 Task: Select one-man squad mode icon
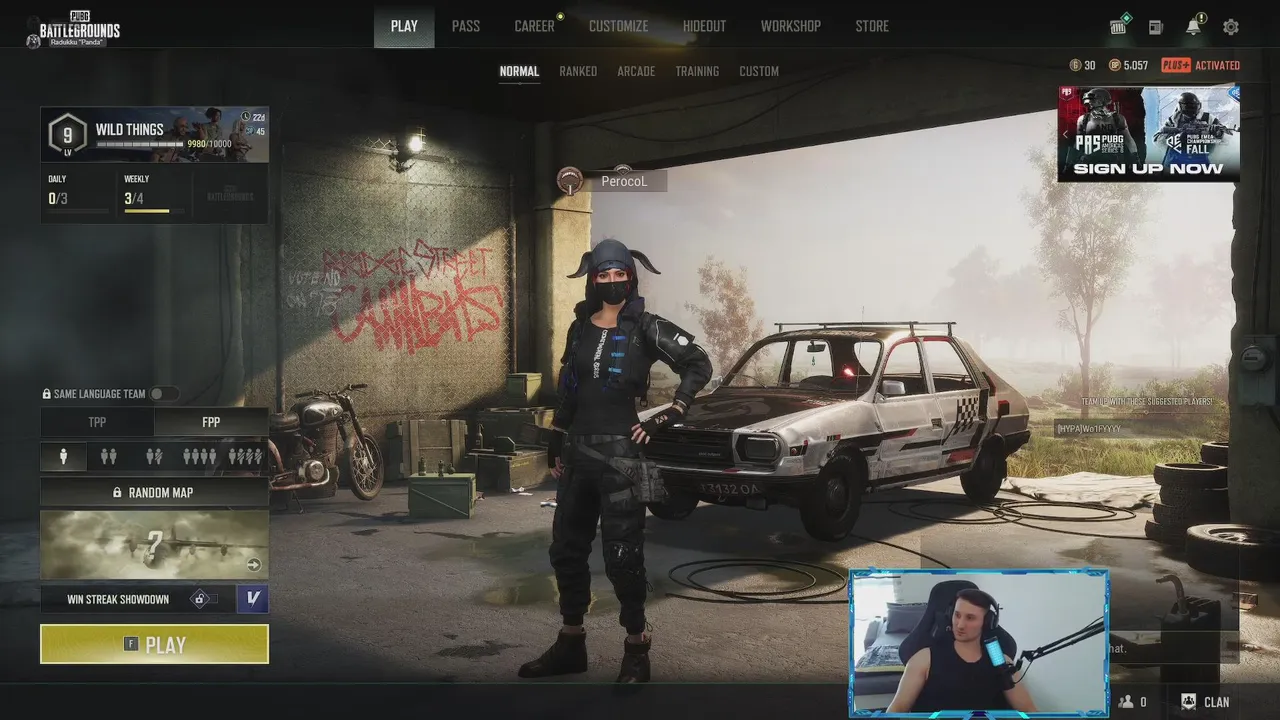(245, 457)
